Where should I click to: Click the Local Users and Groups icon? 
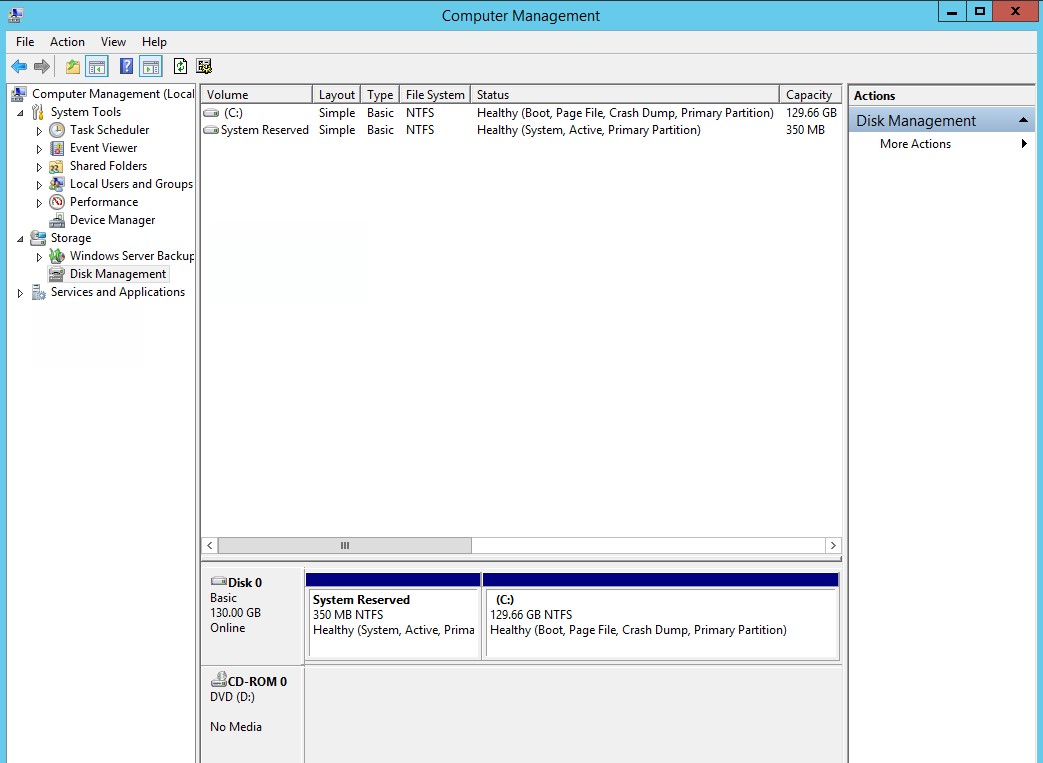pos(57,184)
